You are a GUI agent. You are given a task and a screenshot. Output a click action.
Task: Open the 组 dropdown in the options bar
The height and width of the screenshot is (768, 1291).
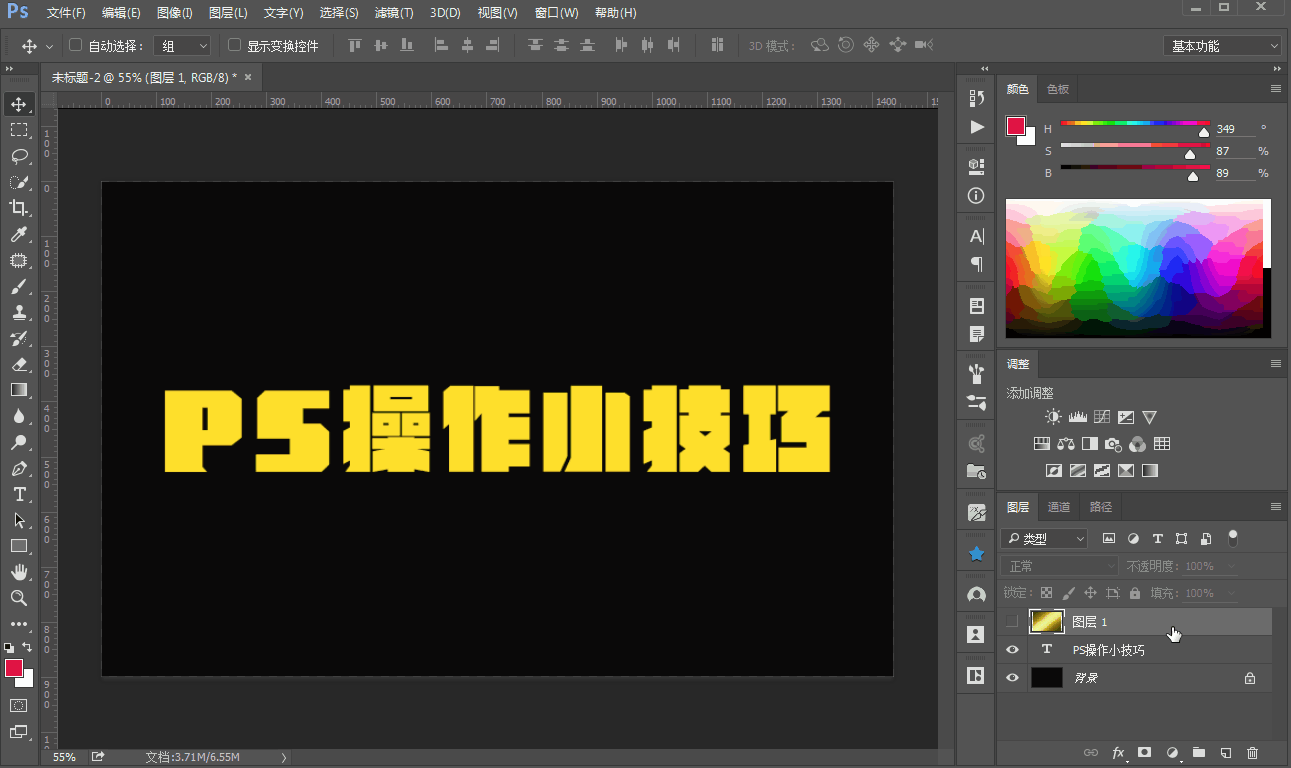(181, 45)
